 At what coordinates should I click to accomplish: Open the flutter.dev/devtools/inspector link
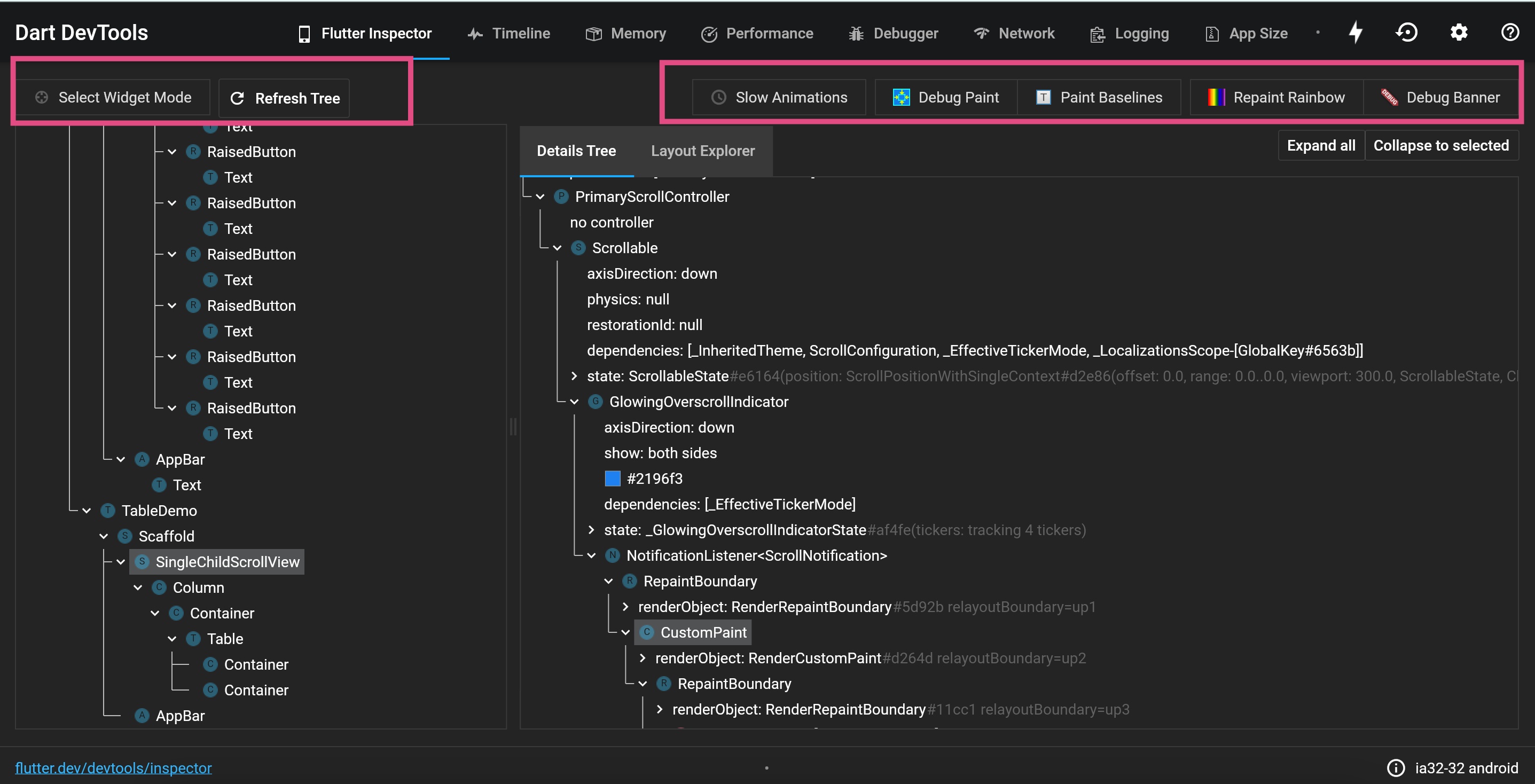tap(113, 768)
